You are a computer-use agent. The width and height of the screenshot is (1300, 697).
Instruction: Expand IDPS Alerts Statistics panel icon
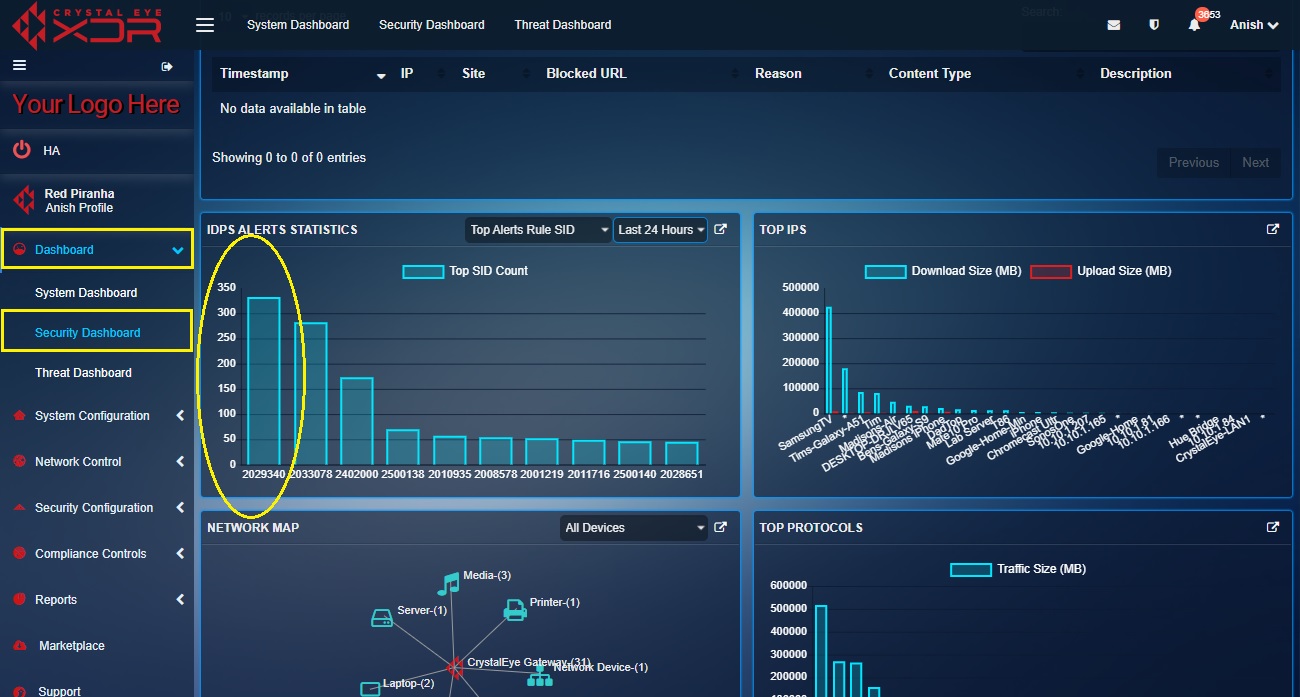click(721, 229)
